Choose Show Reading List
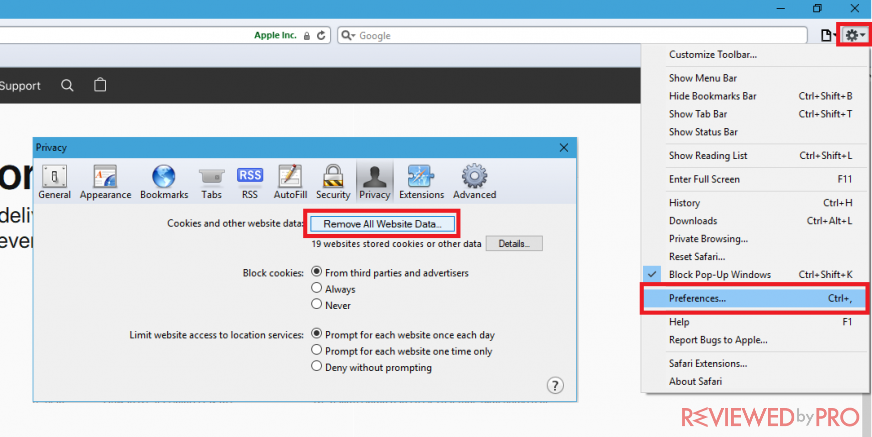The image size is (872, 437). tap(755, 156)
